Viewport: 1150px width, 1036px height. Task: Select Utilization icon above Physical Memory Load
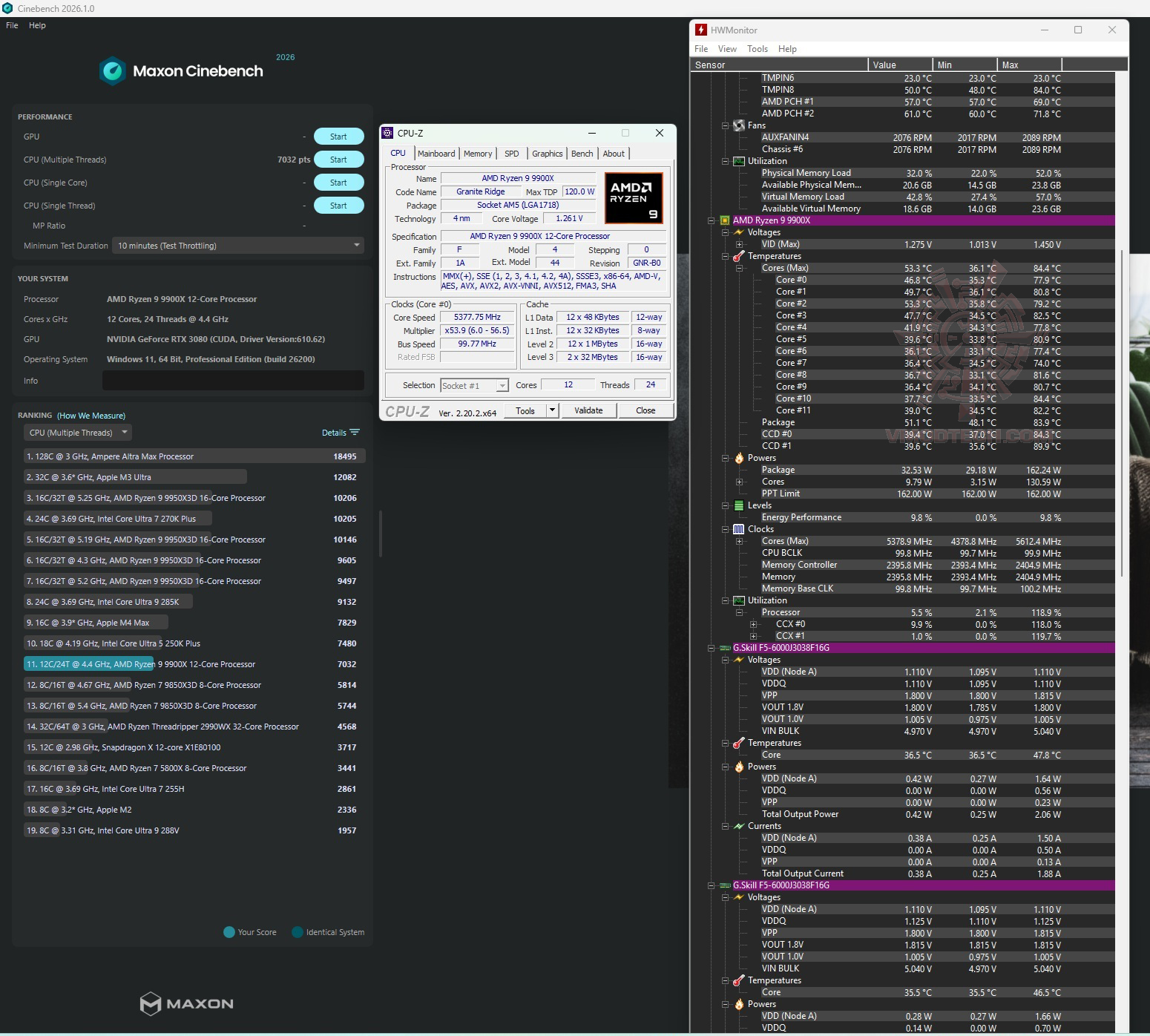pos(739,161)
